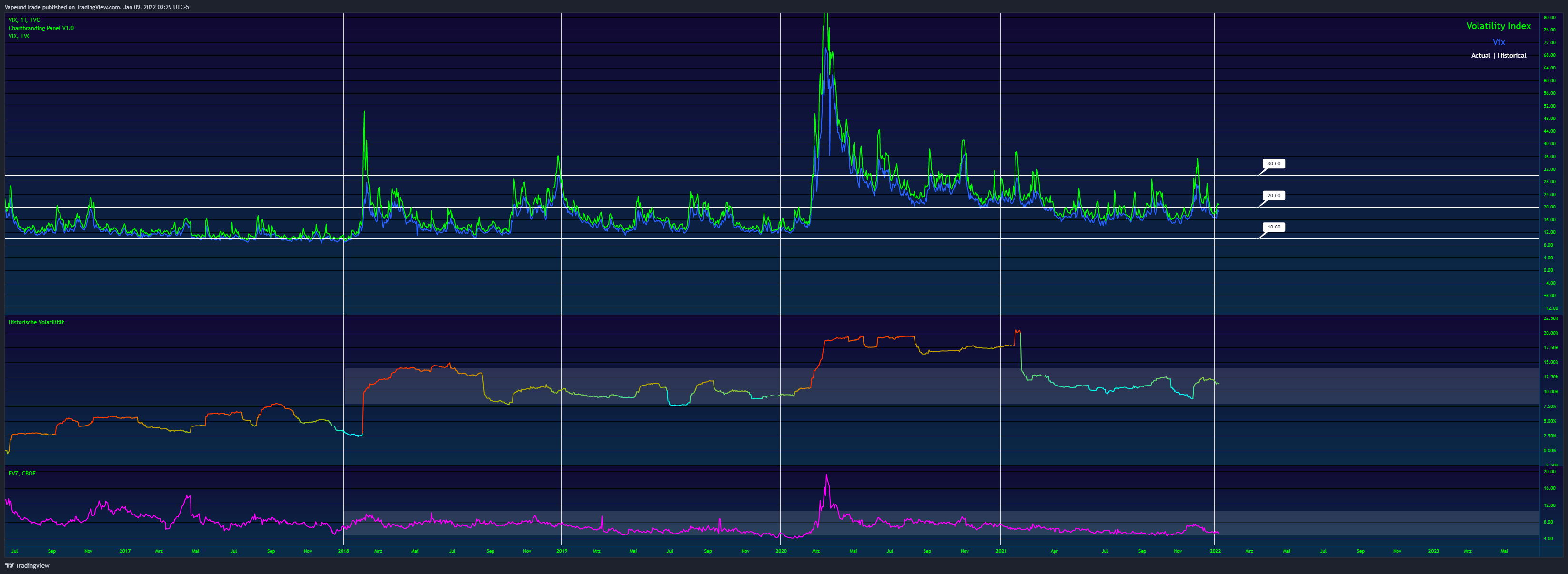Click the publication header 'VapeundTrade published on TradingView.com'

tap(63, 7)
